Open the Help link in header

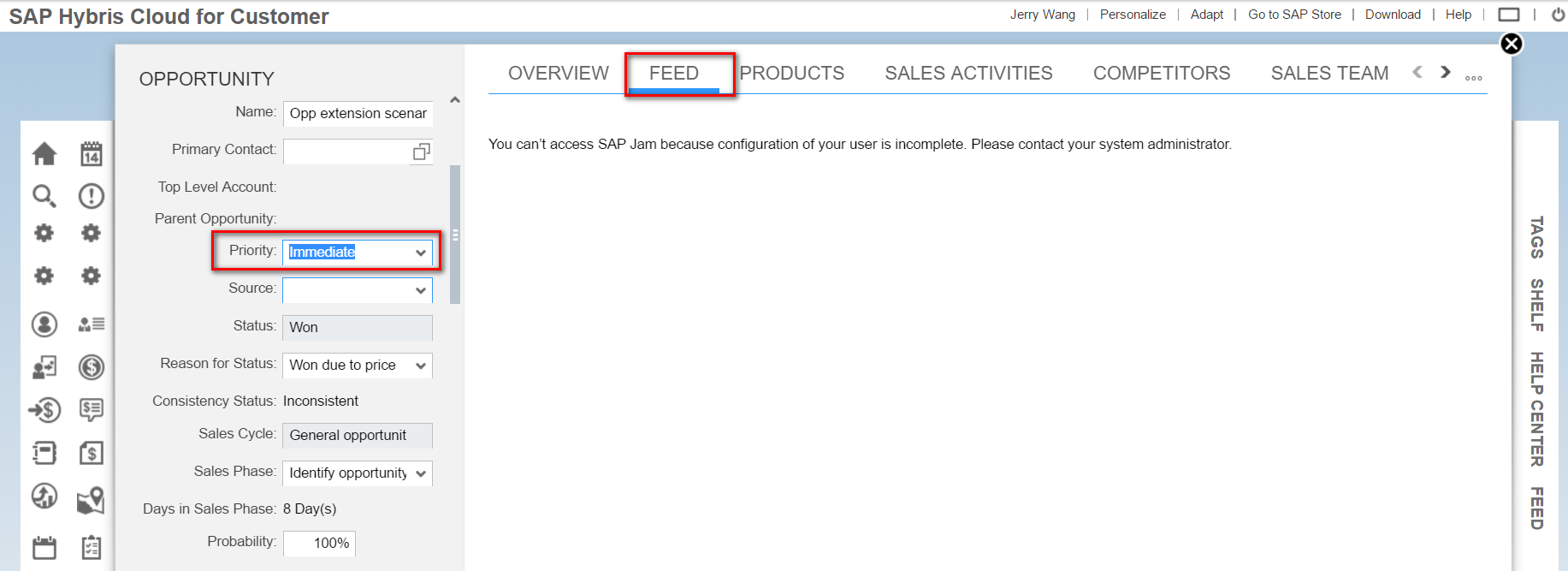(1459, 15)
